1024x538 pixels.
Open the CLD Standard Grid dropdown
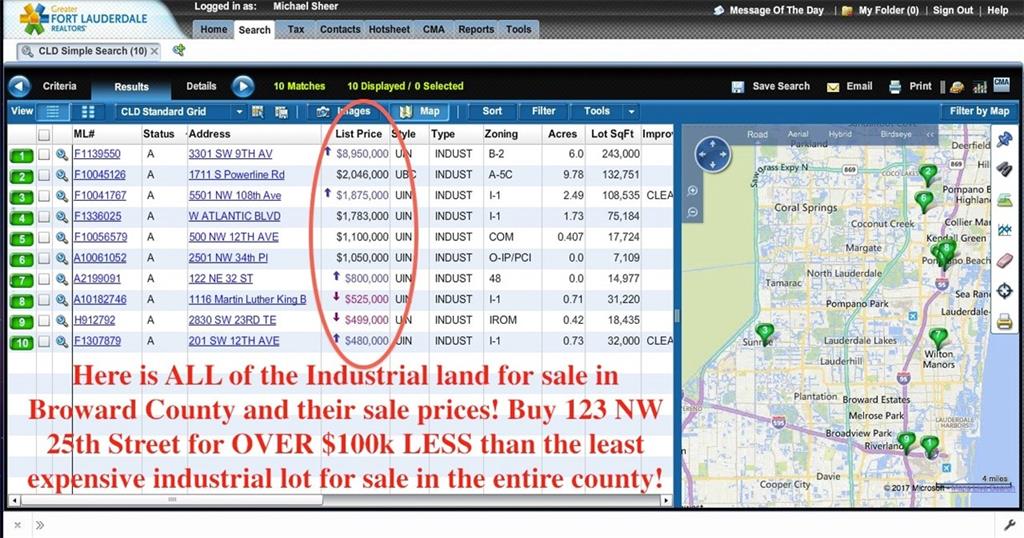(x=239, y=112)
